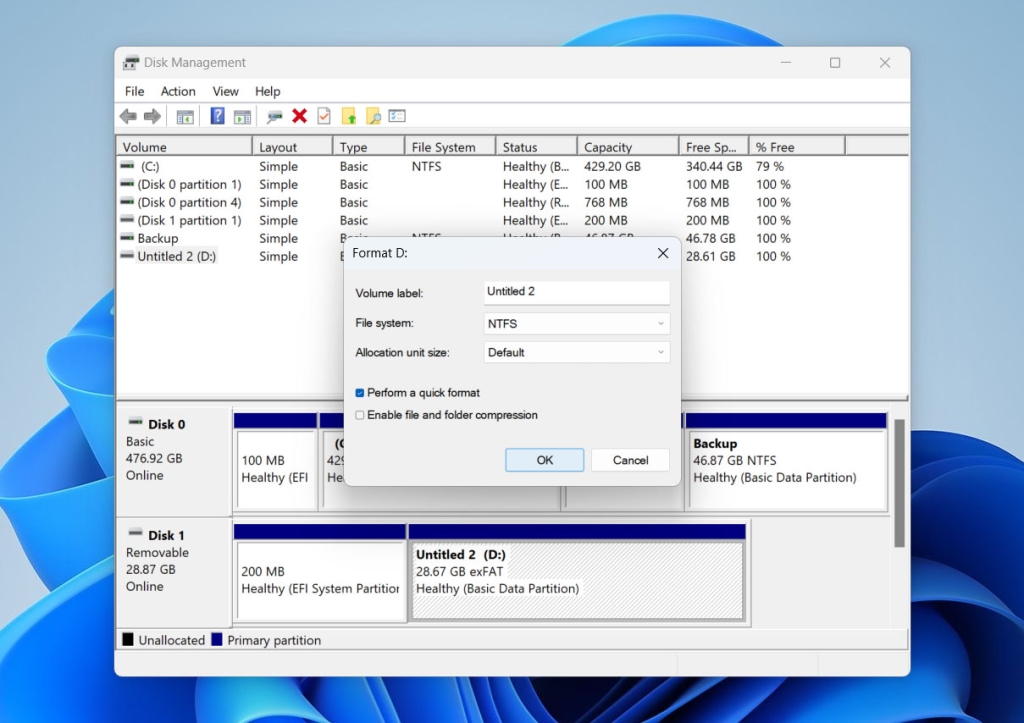Click the back navigation arrow in the toolbar

(127, 115)
